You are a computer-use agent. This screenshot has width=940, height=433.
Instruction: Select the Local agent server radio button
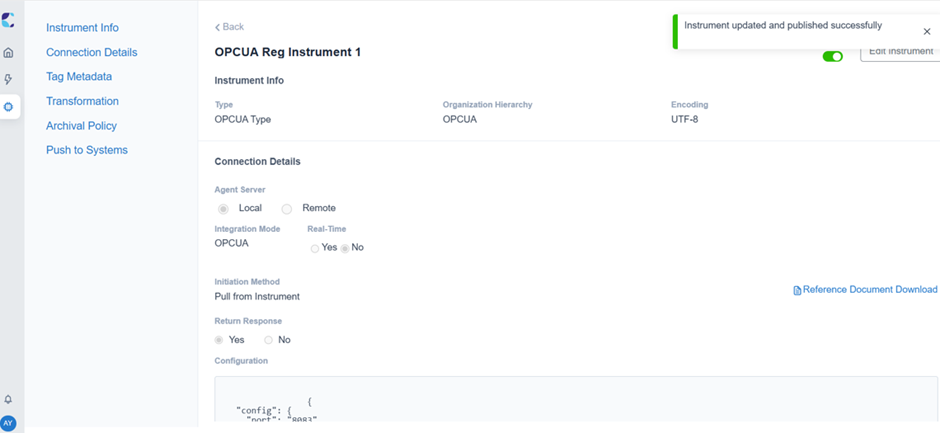pos(224,209)
